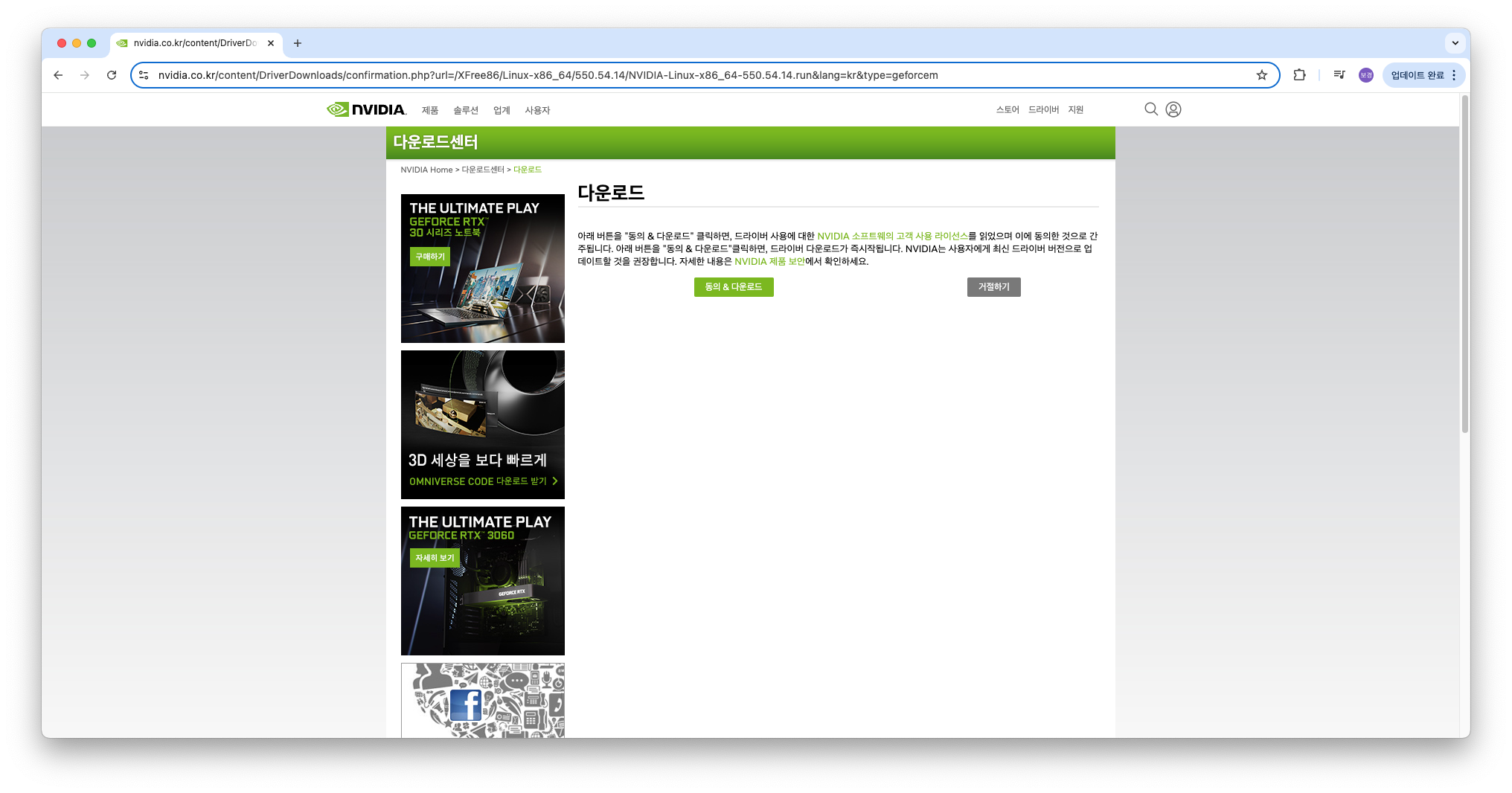Click the facebook logo banner
This screenshot has width=1512, height=793.
[x=483, y=700]
